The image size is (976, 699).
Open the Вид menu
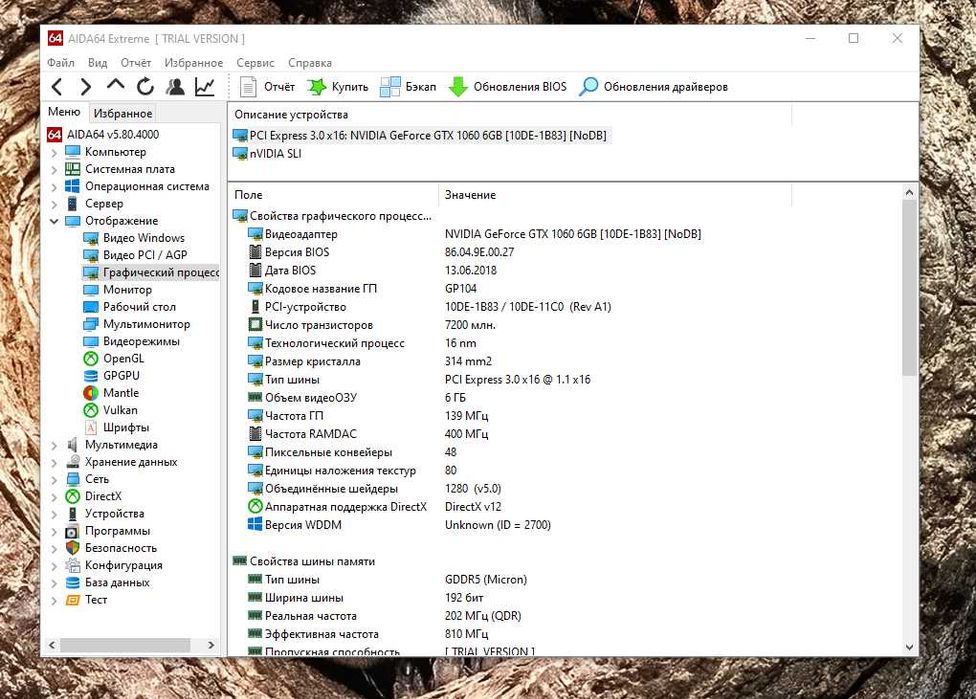(x=98, y=63)
